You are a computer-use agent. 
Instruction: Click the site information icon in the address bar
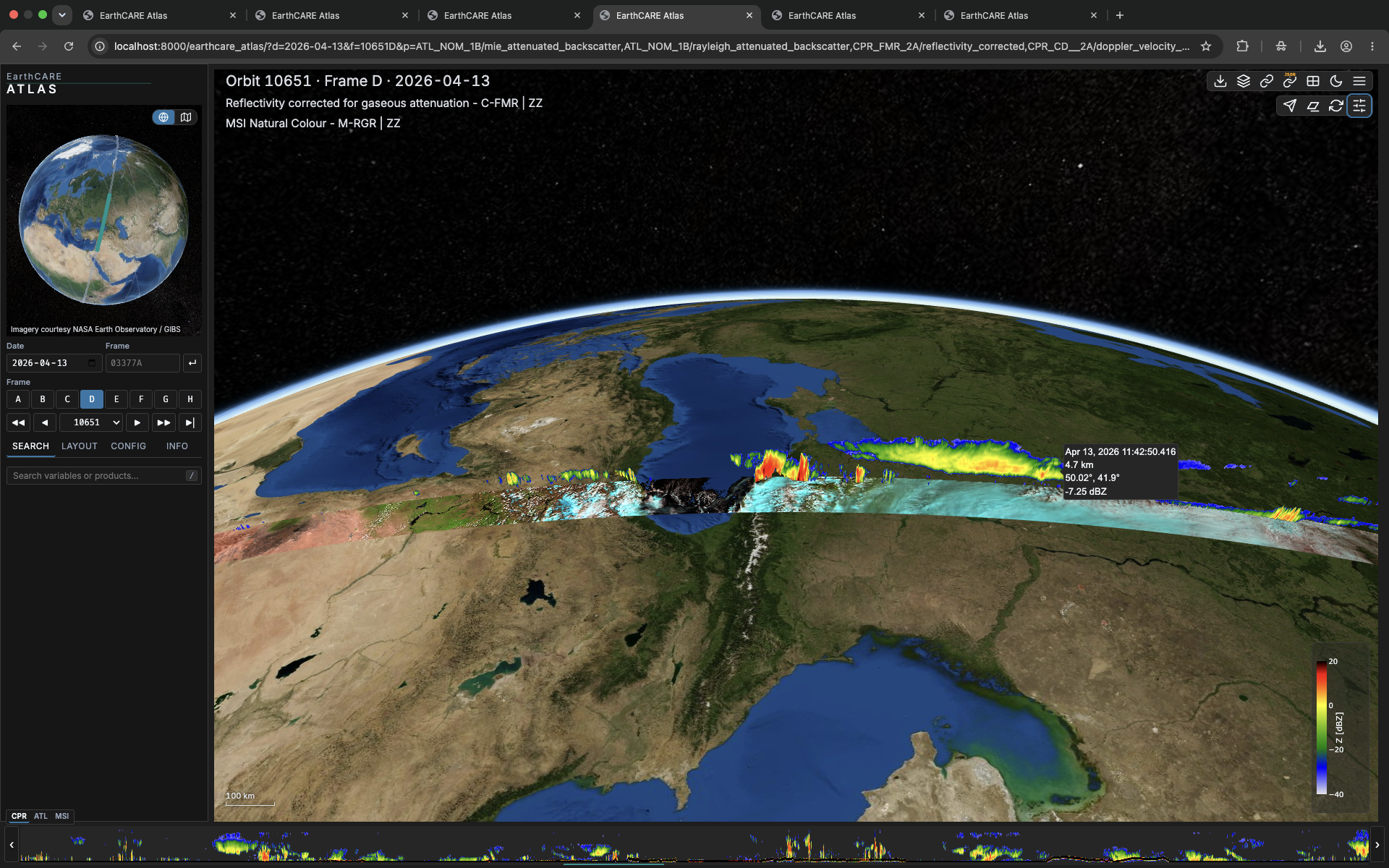pos(100,46)
